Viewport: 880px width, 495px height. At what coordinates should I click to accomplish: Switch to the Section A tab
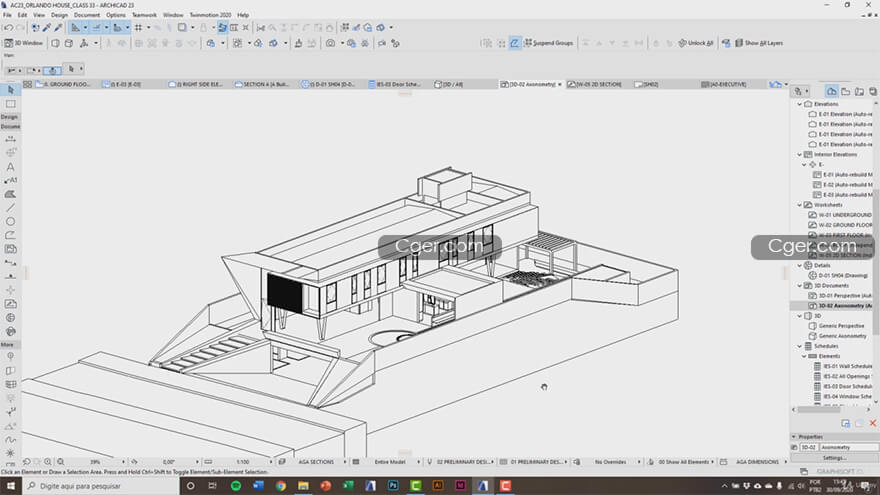[262, 84]
